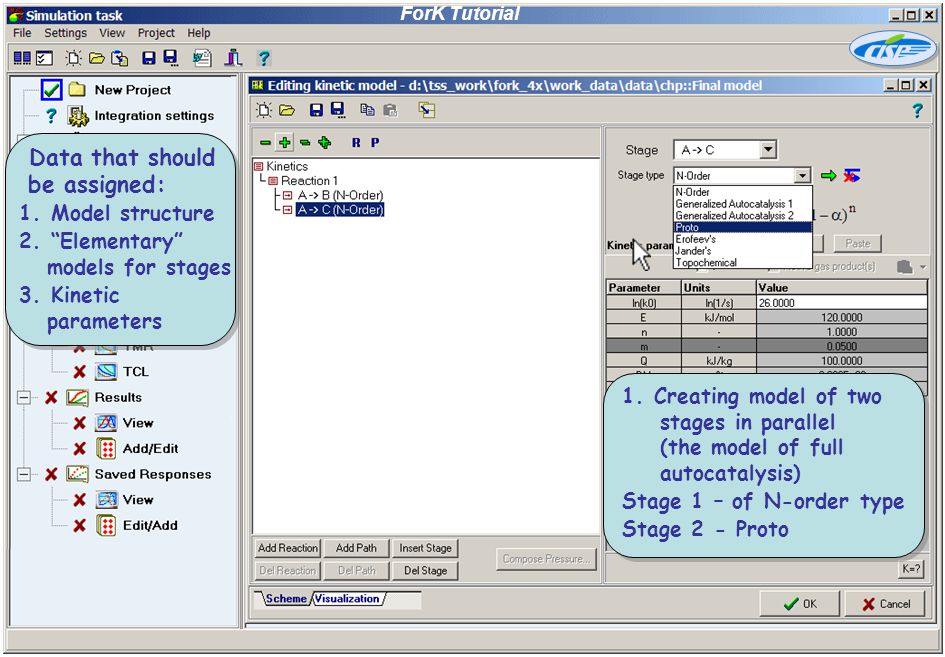Collapse the A -> B (N-Order) stage node
The height and width of the screenshot is (657, 945).
(x=287, y=195)
